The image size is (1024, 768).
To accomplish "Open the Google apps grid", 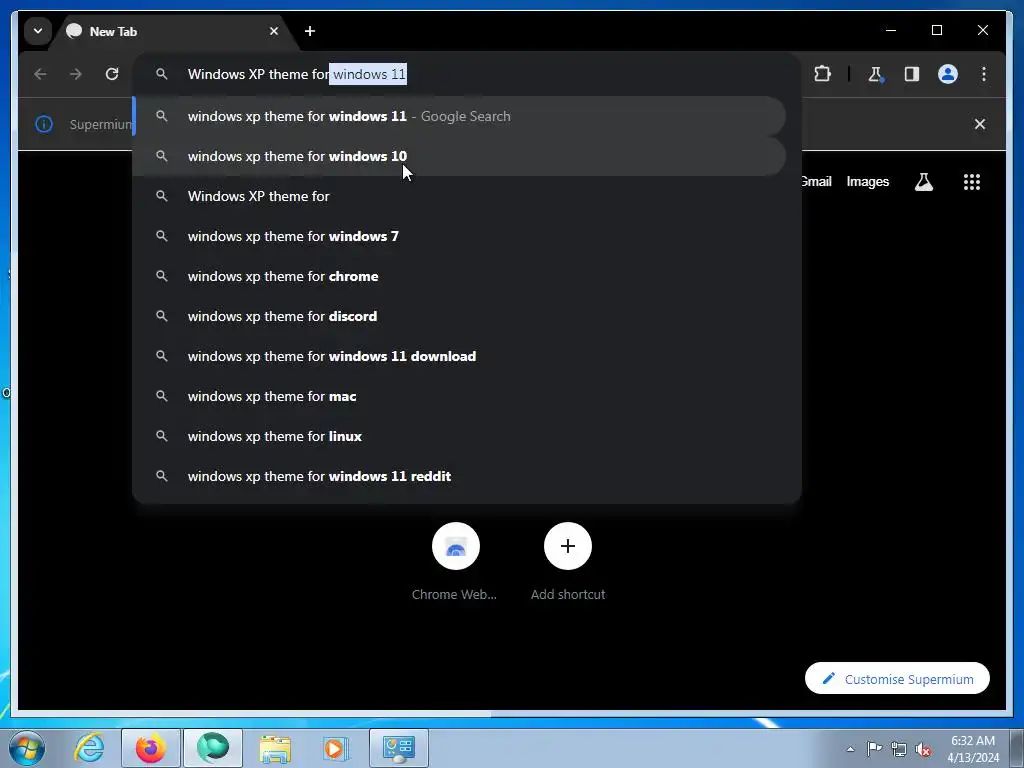I will tap(972, 182).
